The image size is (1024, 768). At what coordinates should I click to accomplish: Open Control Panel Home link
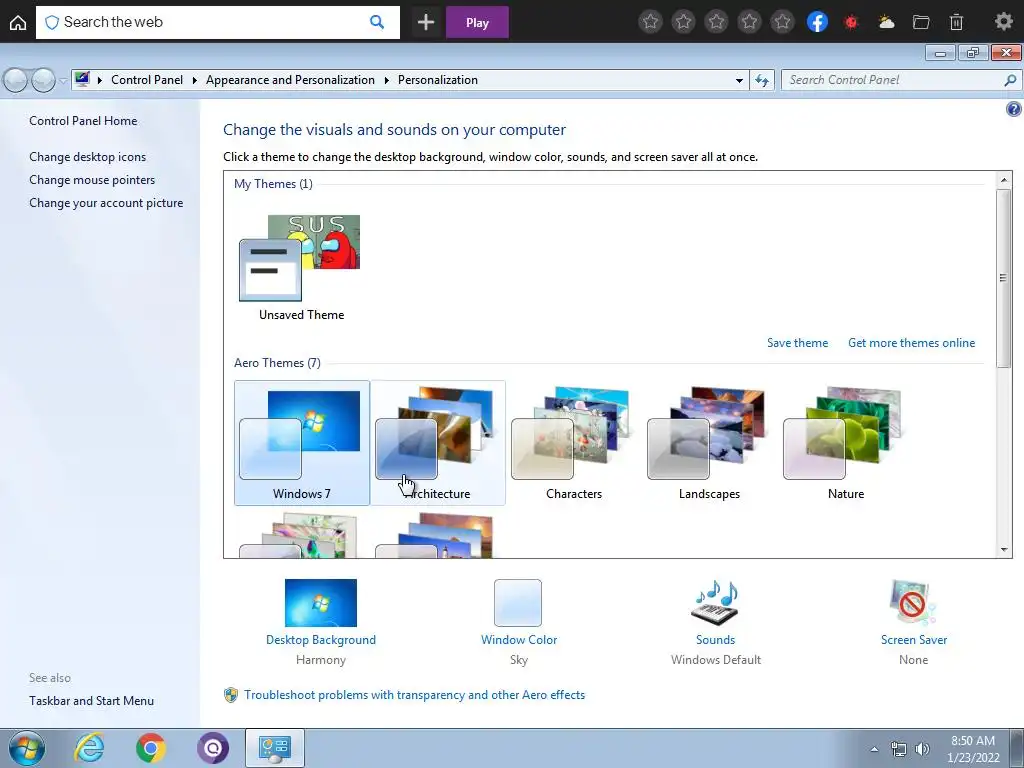pyautogui.click(x=83, y=121)
